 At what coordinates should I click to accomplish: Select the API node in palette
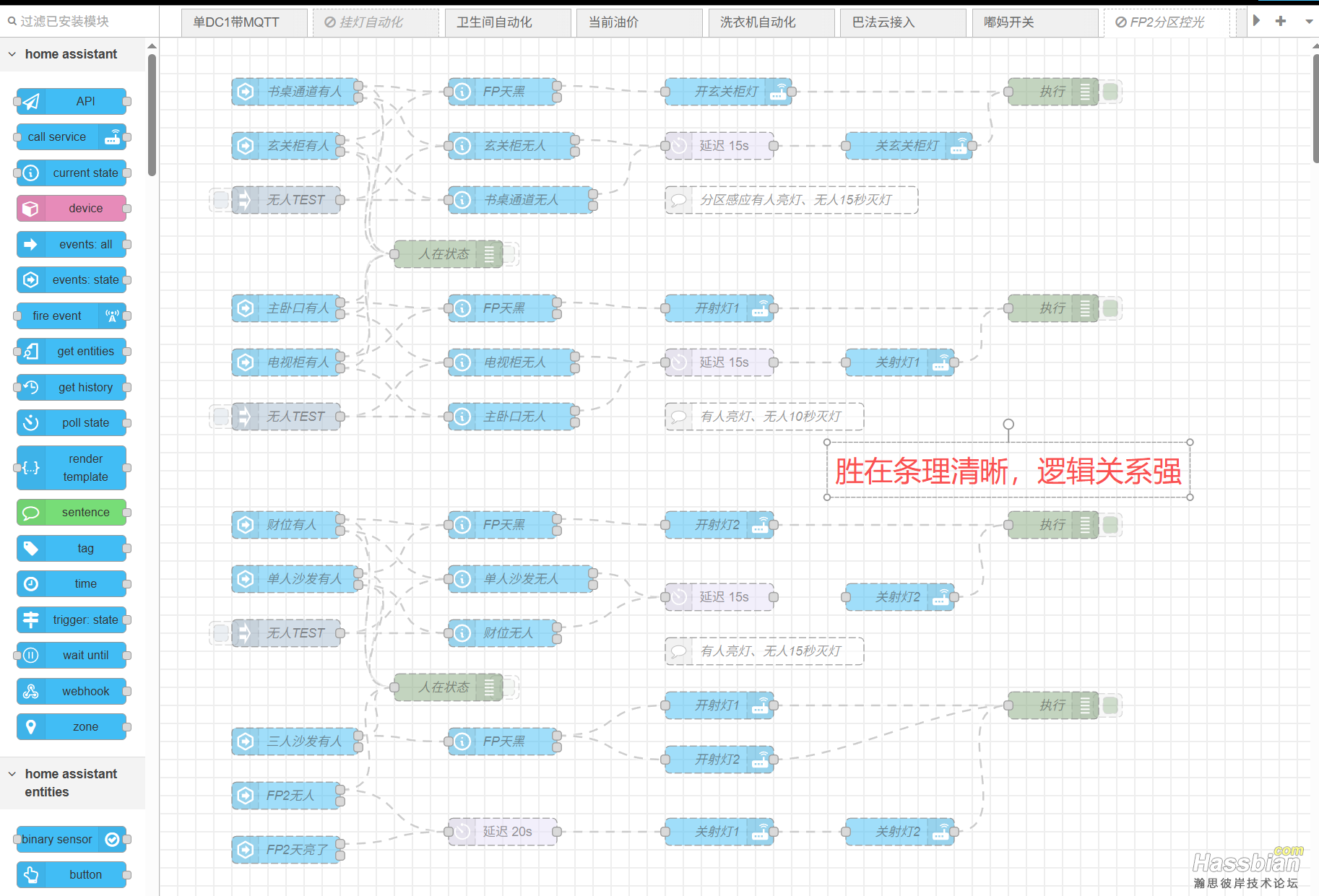pos(72,101)
